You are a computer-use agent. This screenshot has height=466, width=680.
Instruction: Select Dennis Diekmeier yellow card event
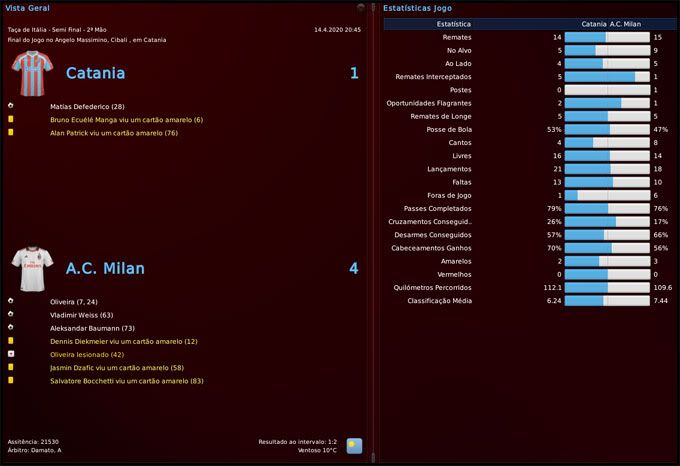click(124, 341)
